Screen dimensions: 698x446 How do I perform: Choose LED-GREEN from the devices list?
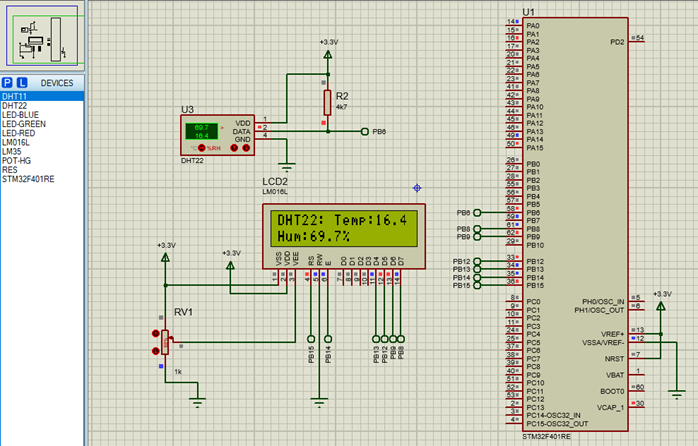click(24, 124)
